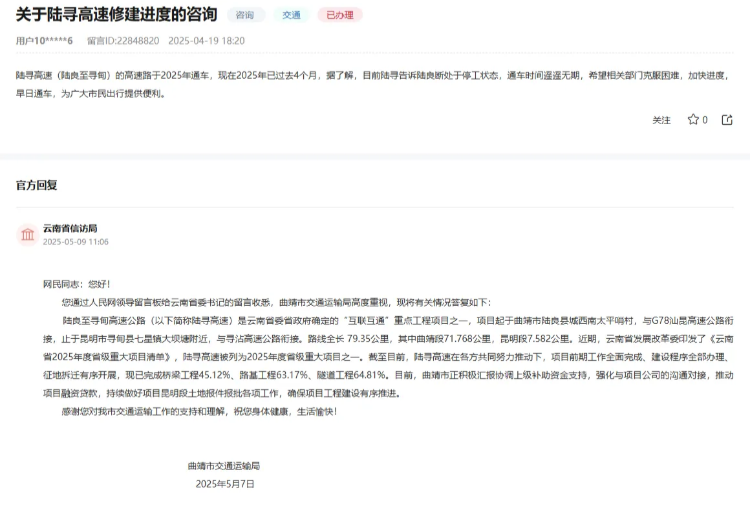Click the 官方回复 section heading
This screenshot has height=514, width=750.
[37, 185]
